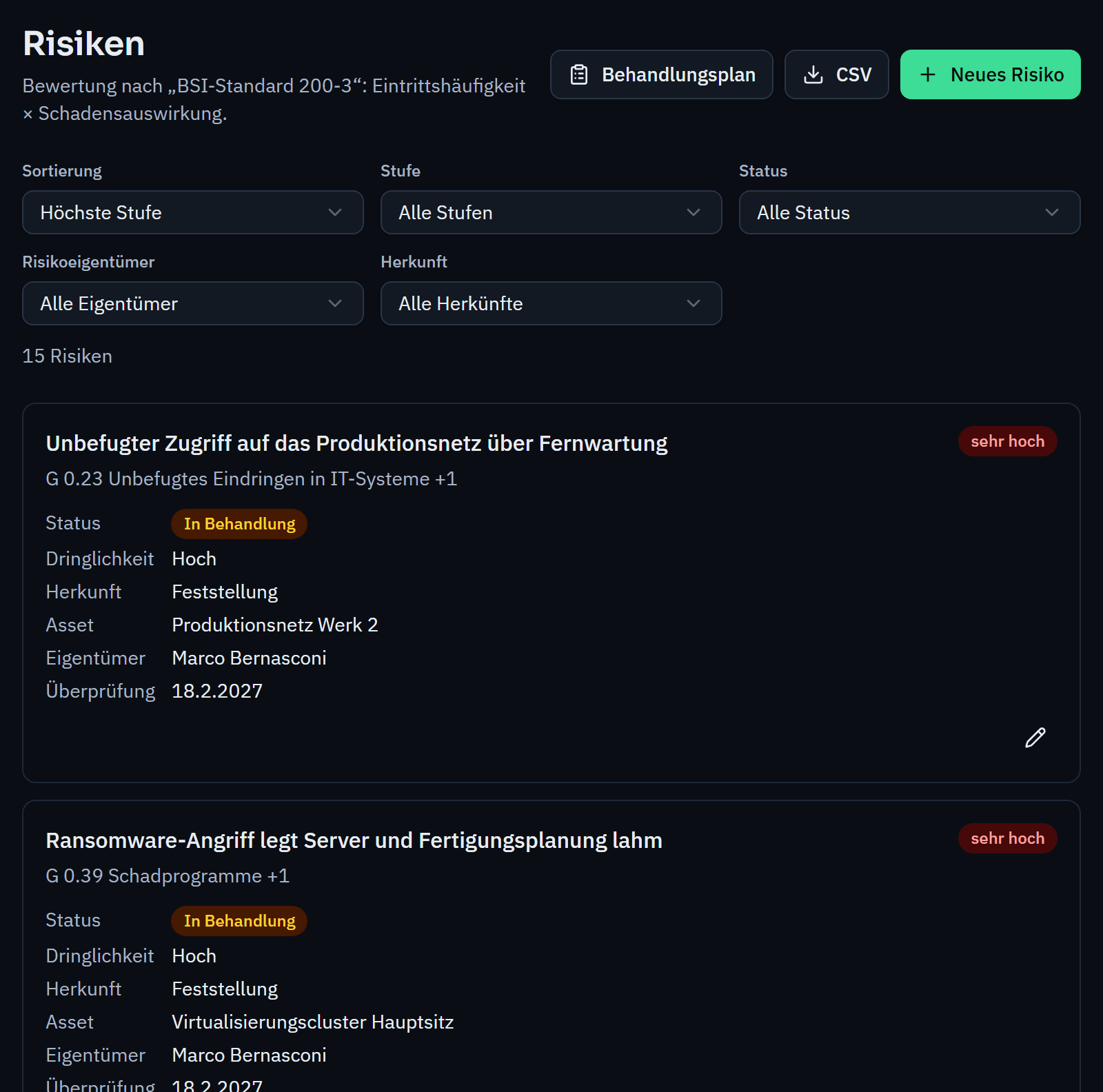Click Marco Bernasconi on the Ransomware risk

249,1055
